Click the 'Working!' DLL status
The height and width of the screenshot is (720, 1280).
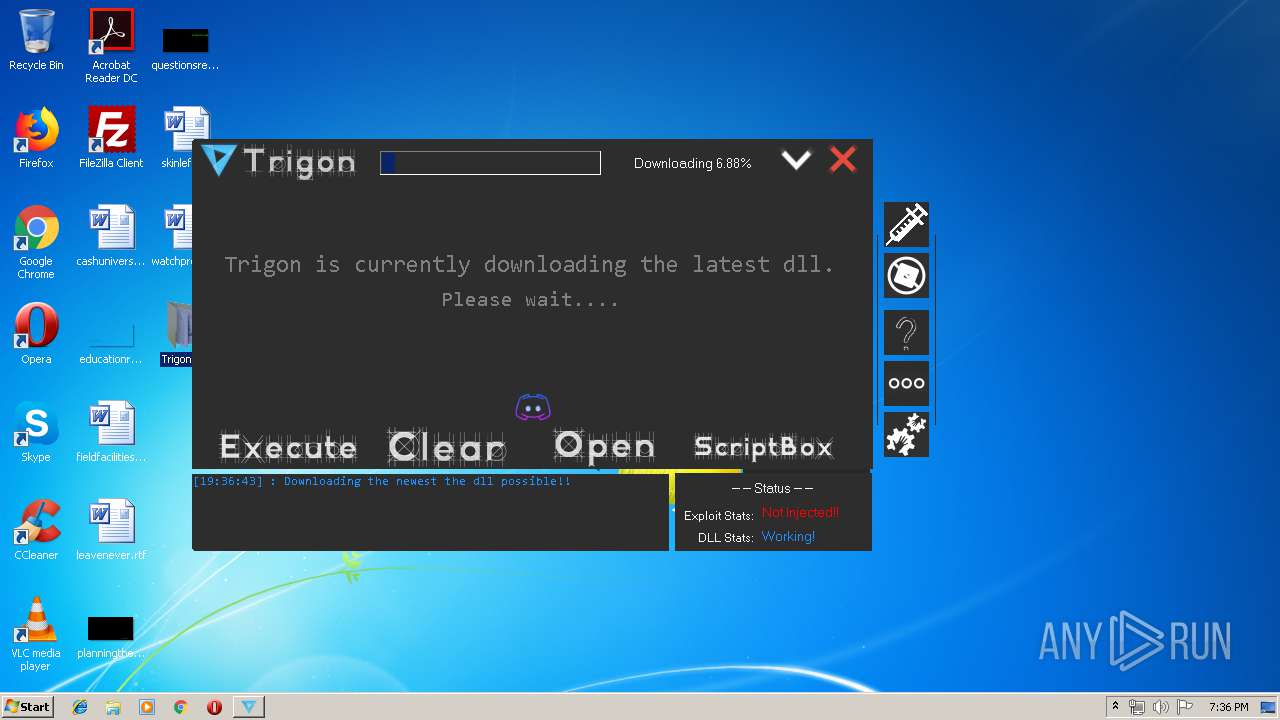point(788,537)
